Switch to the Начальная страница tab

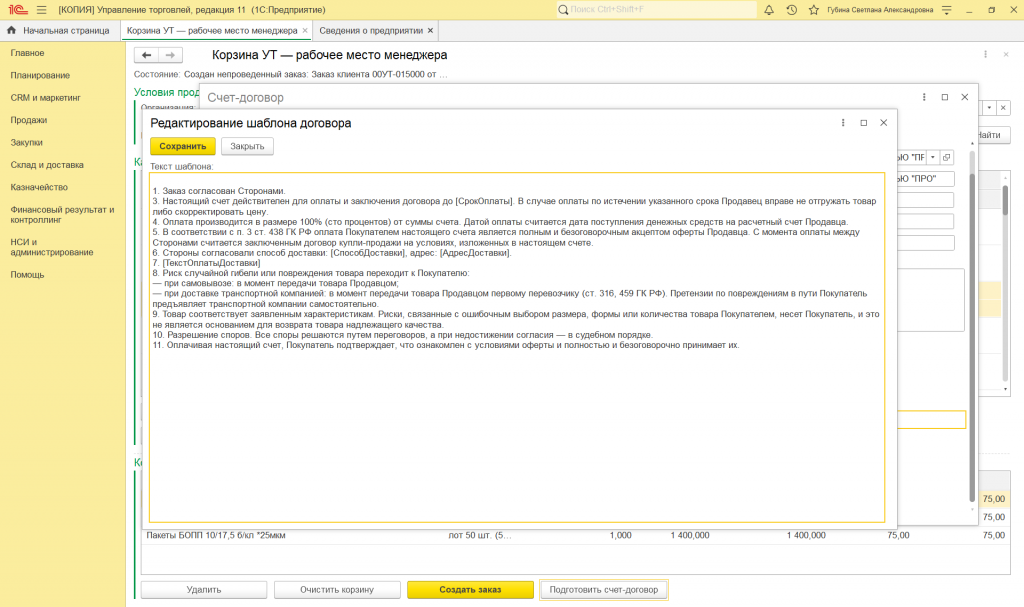pyautogui.click(x=59, y=31)
